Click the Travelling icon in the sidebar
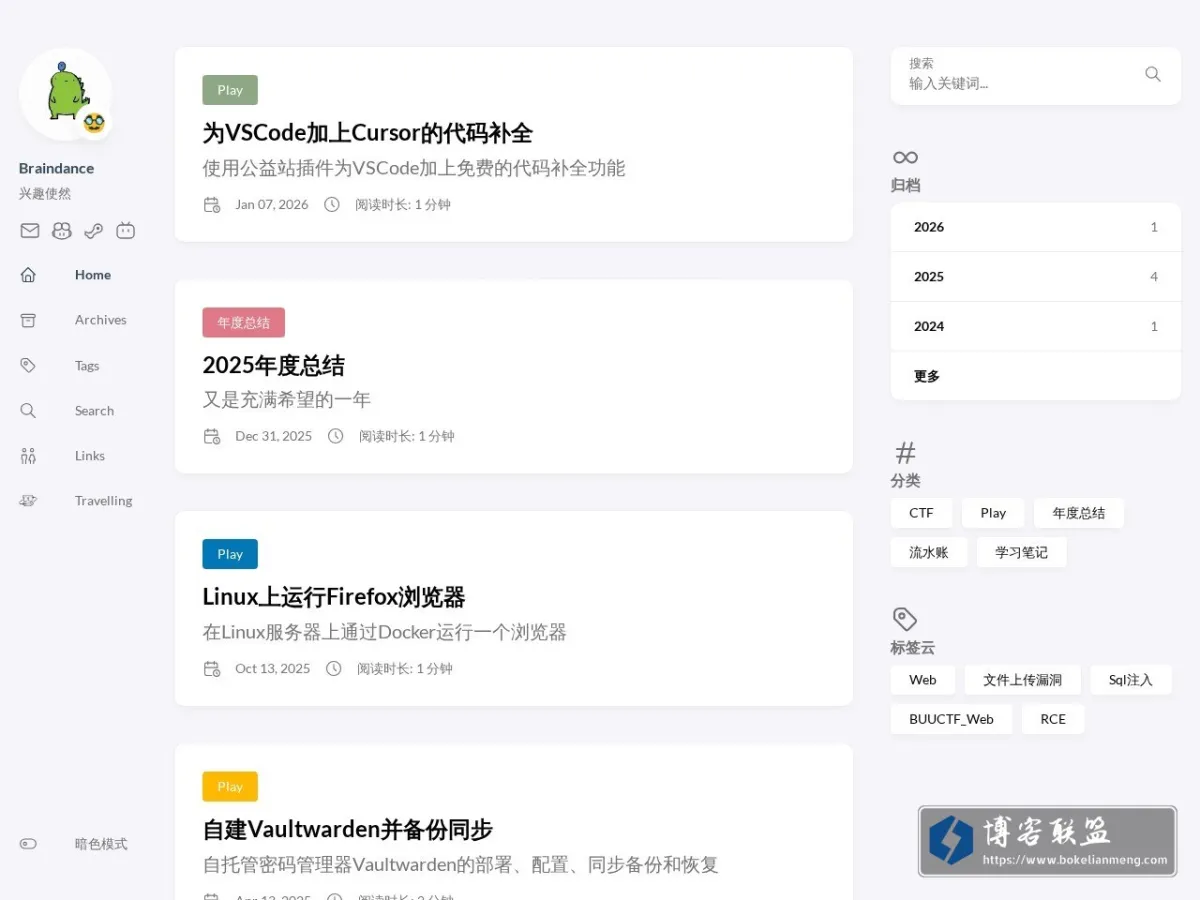This screenshot has height=900, width=1200. [x=28, y=501]
